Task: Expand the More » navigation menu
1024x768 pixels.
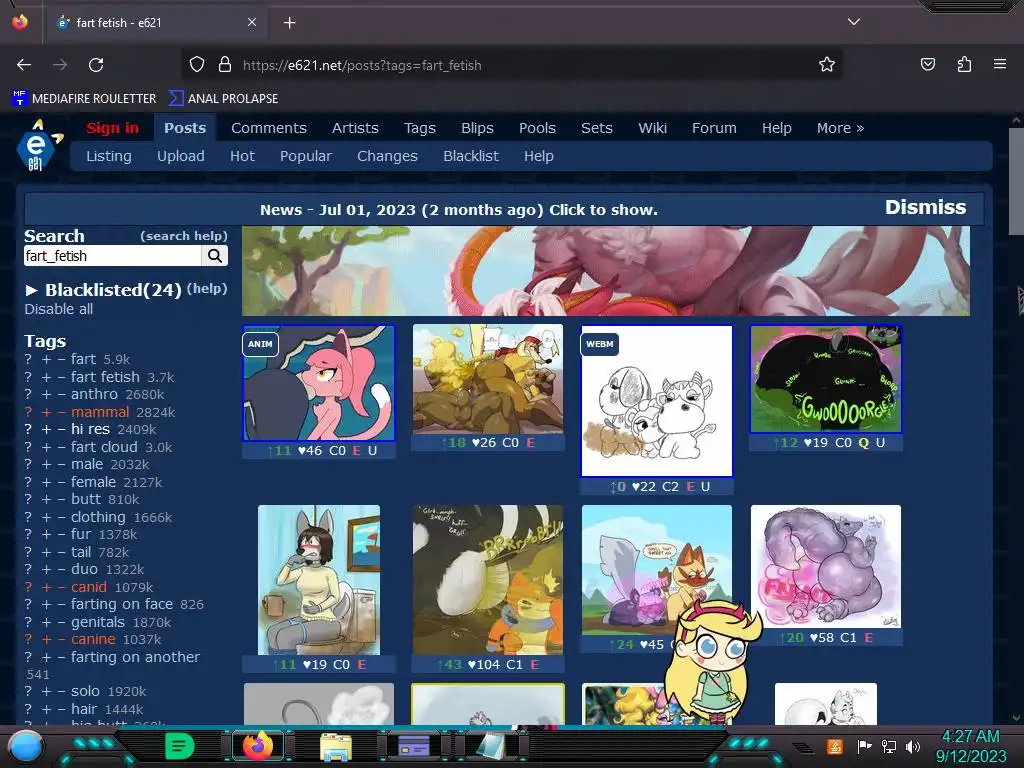Action: click(840, 128)
